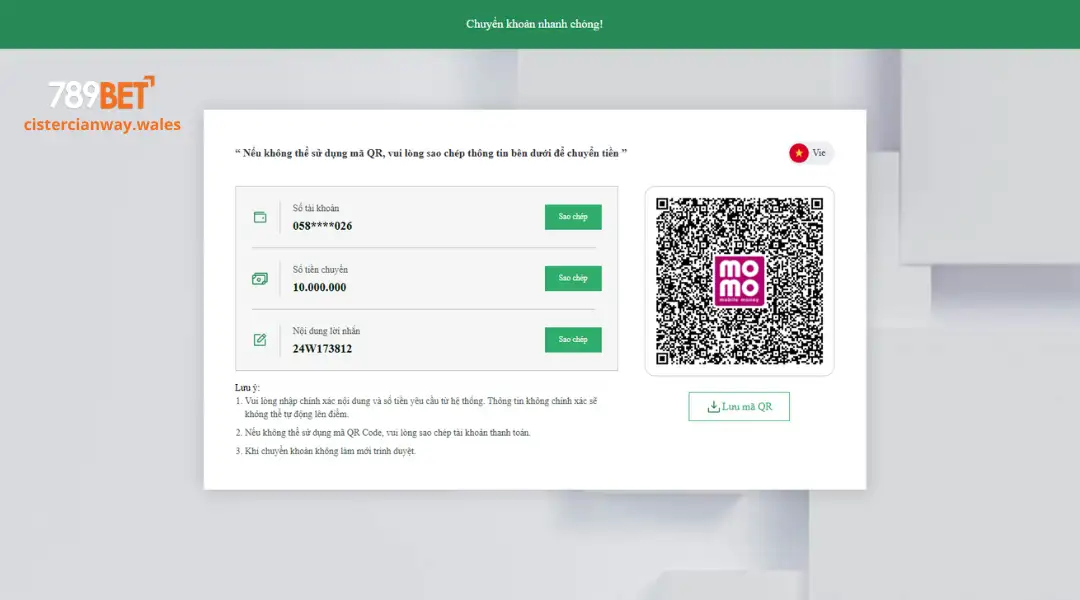The width and height of the screenshot is (1080, 600).
Task: Click the download icon in Lưu mã QR
Action: pos(714,407)
